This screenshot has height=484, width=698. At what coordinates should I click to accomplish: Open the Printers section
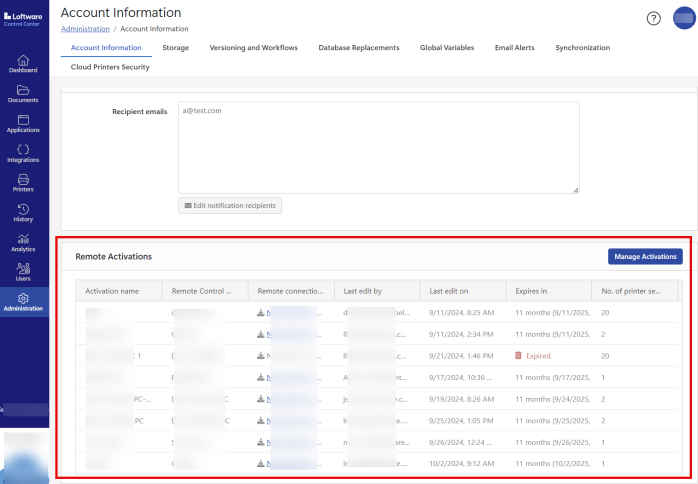click(x=24, y=182)
